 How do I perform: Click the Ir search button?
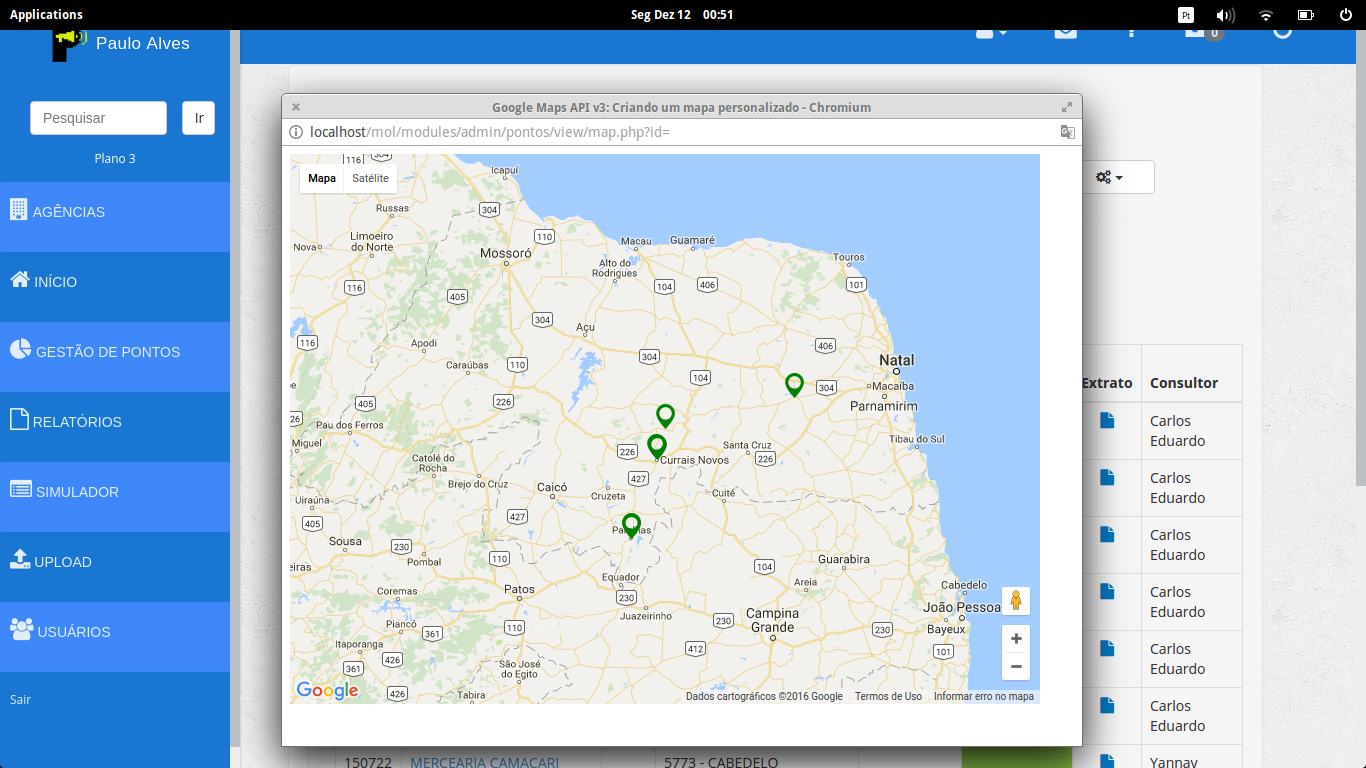(x=198, y=118)
